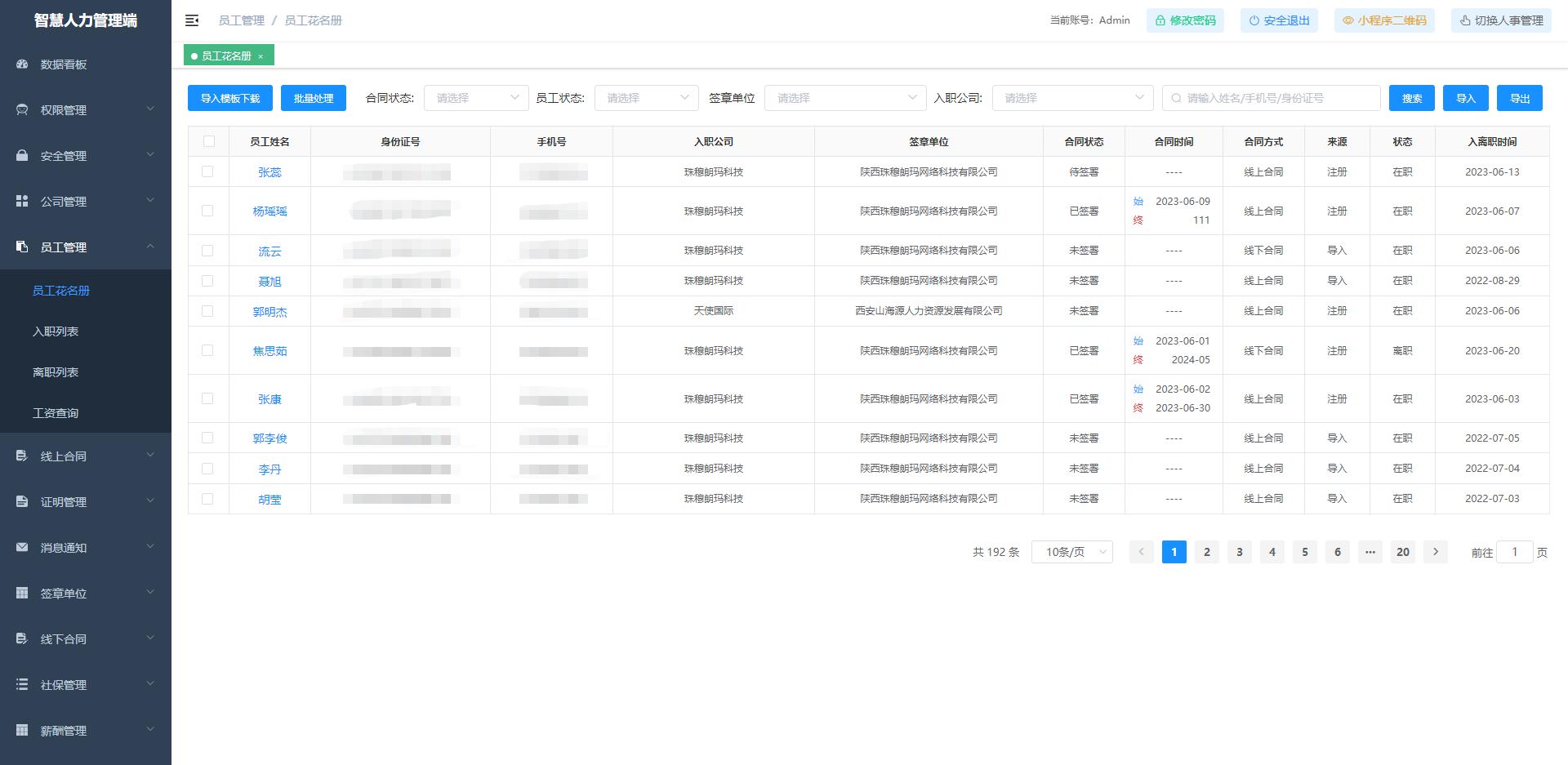Check the checkbox on 焦思茹's row
This screenshot has height=765, width=1568.
(x=208, y=350)
